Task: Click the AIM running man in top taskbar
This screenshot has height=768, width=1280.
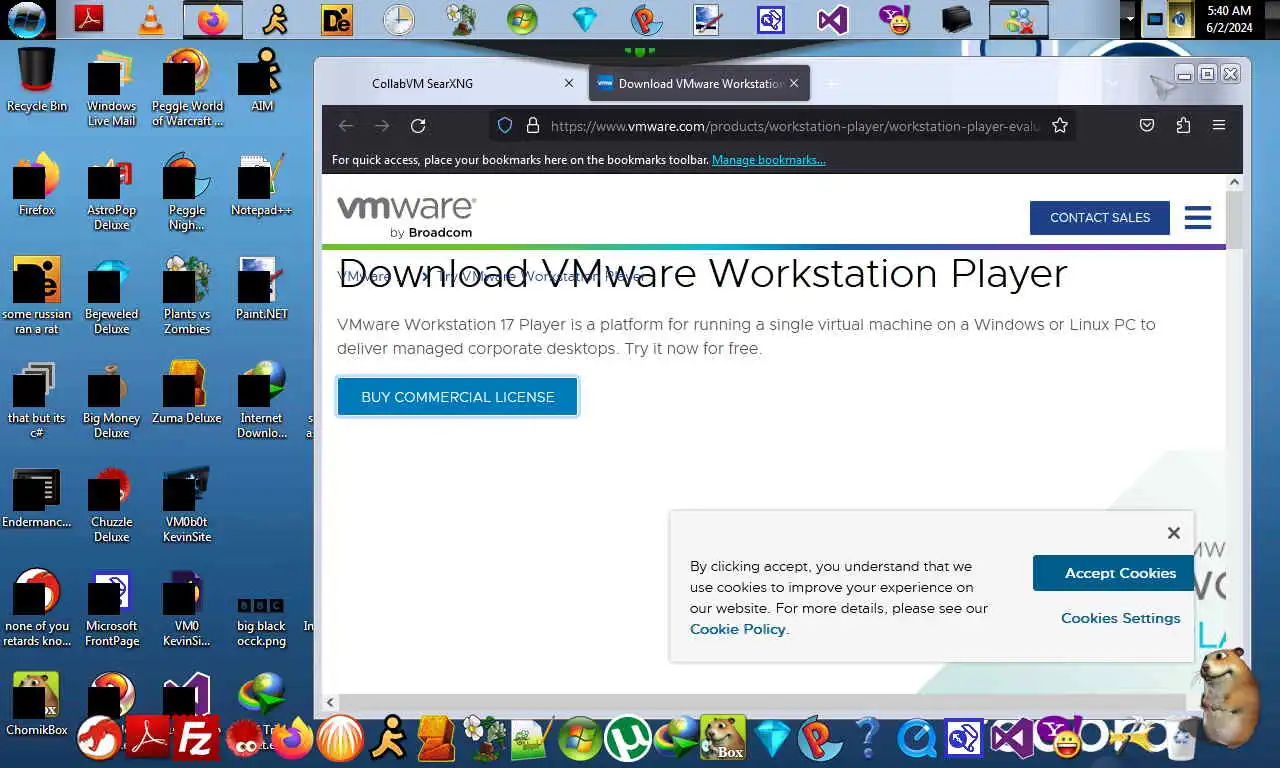Action: (x=275, y=19)
